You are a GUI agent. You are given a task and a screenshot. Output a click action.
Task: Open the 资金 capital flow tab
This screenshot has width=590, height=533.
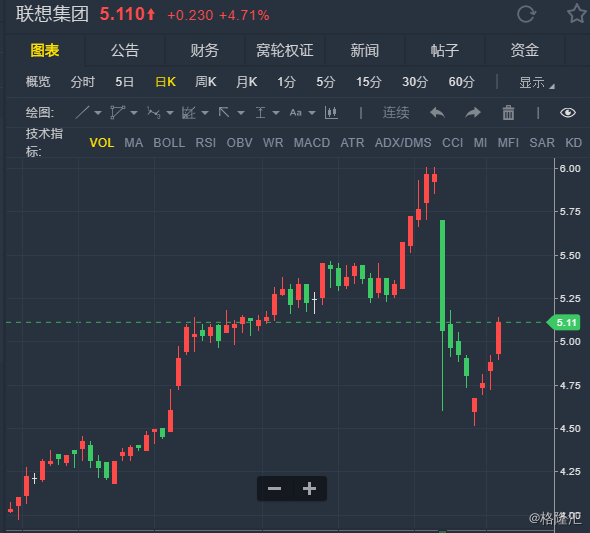tap(525, 50)
